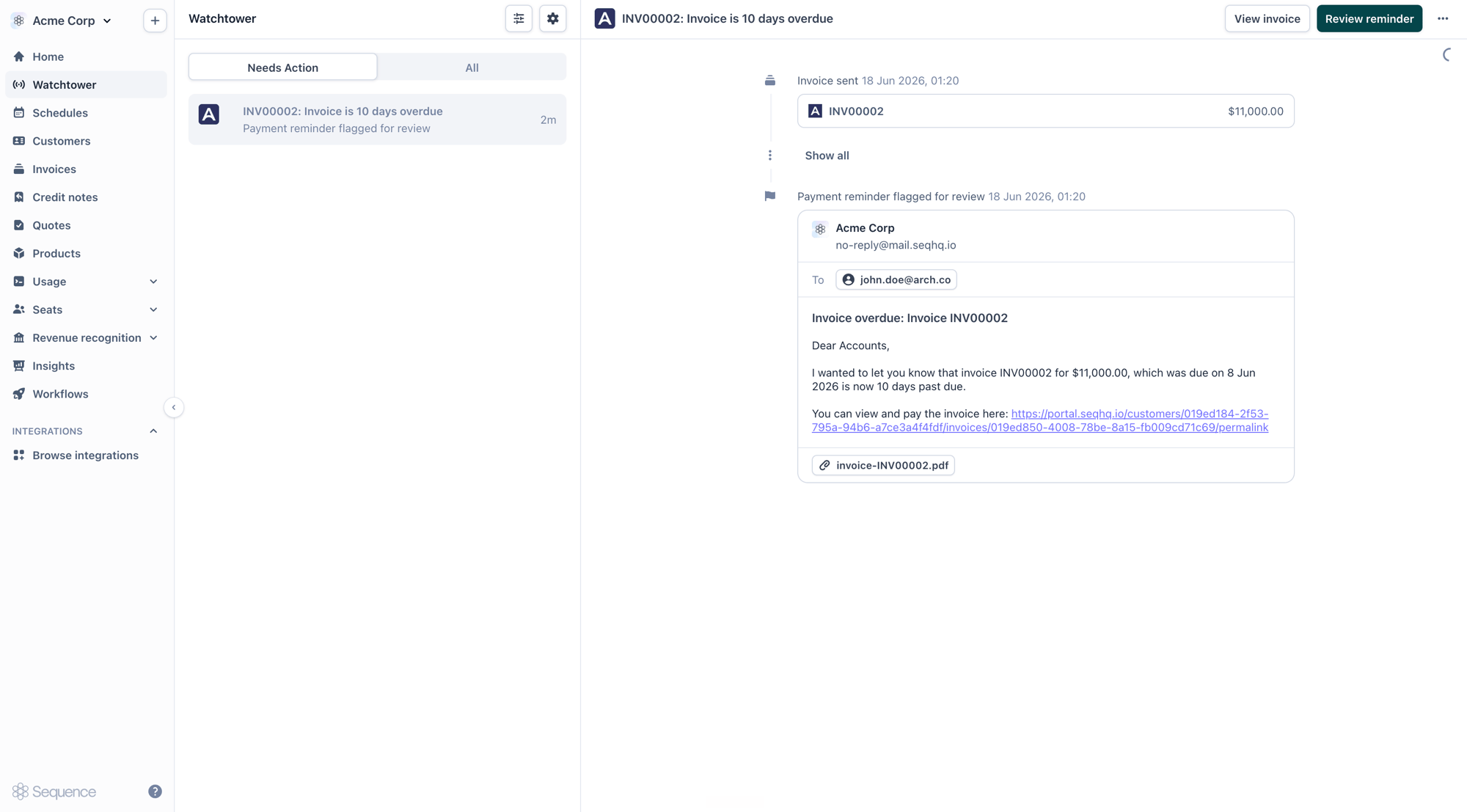Click the Watchtower broadcast icon in the sidebar
The width and height of the screenshot is (1467, 812).
tap(19, 84)
